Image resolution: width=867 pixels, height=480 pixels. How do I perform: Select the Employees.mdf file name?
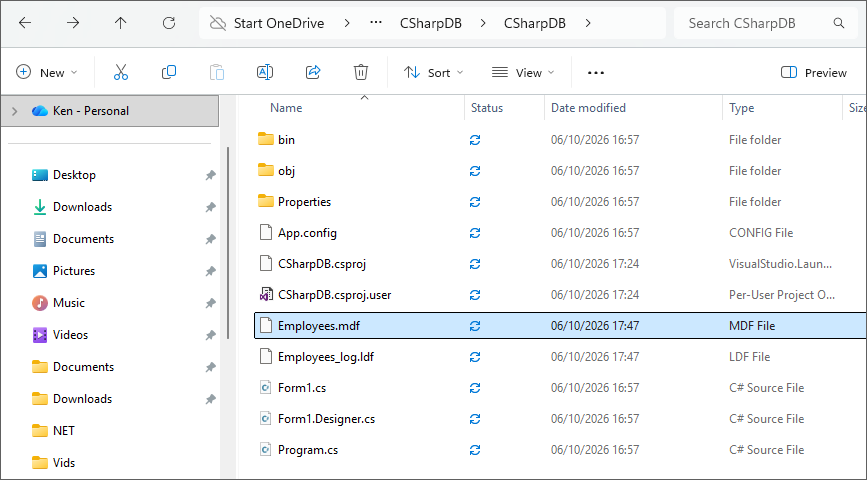[318, 326]
